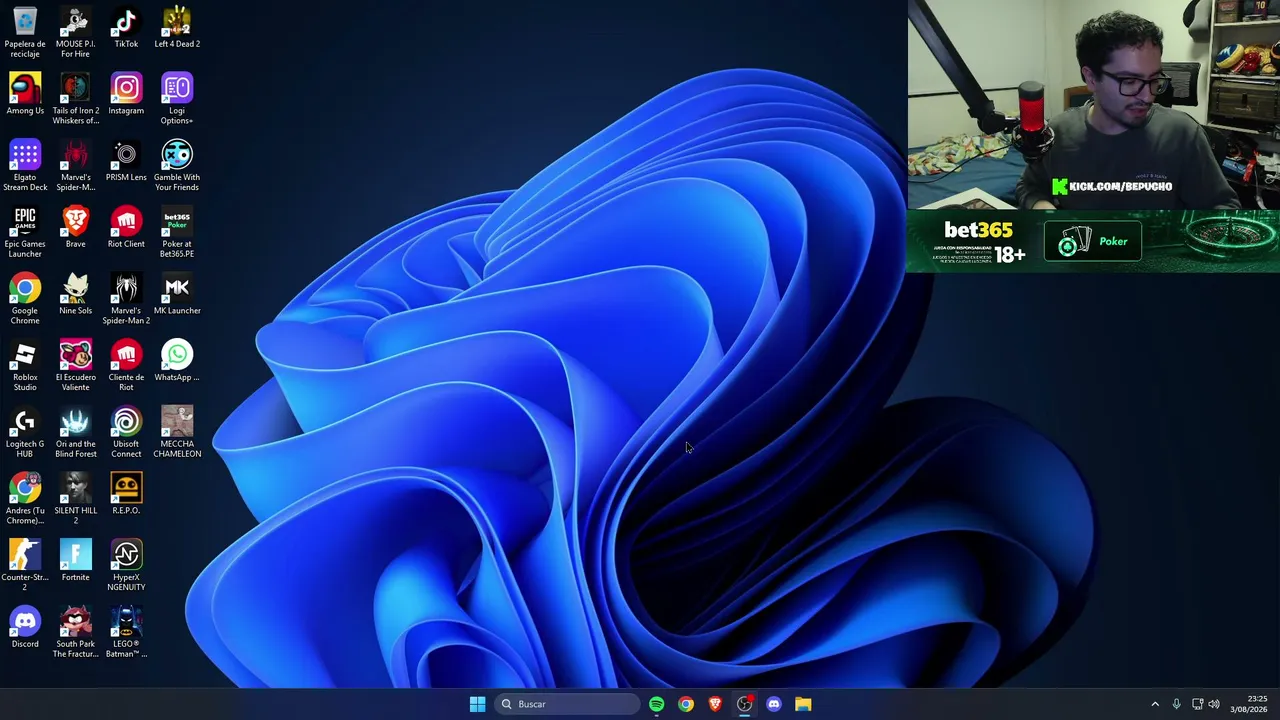Screen dimensions: 1280x720
Task: Open South Park The Fractured shortcut
Action: pos(75,633)
